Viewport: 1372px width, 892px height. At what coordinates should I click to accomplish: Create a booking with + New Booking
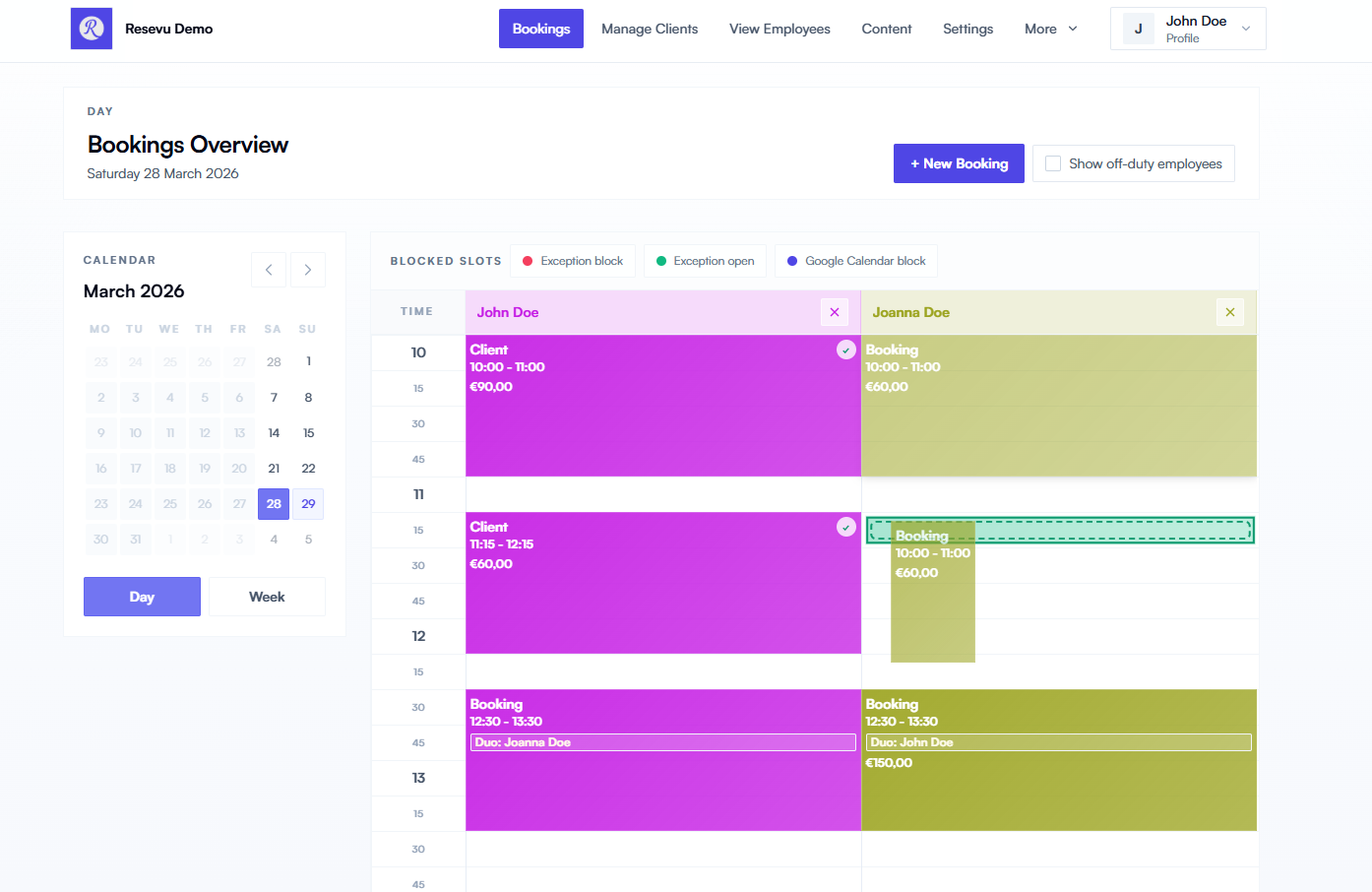coord(959,162)
